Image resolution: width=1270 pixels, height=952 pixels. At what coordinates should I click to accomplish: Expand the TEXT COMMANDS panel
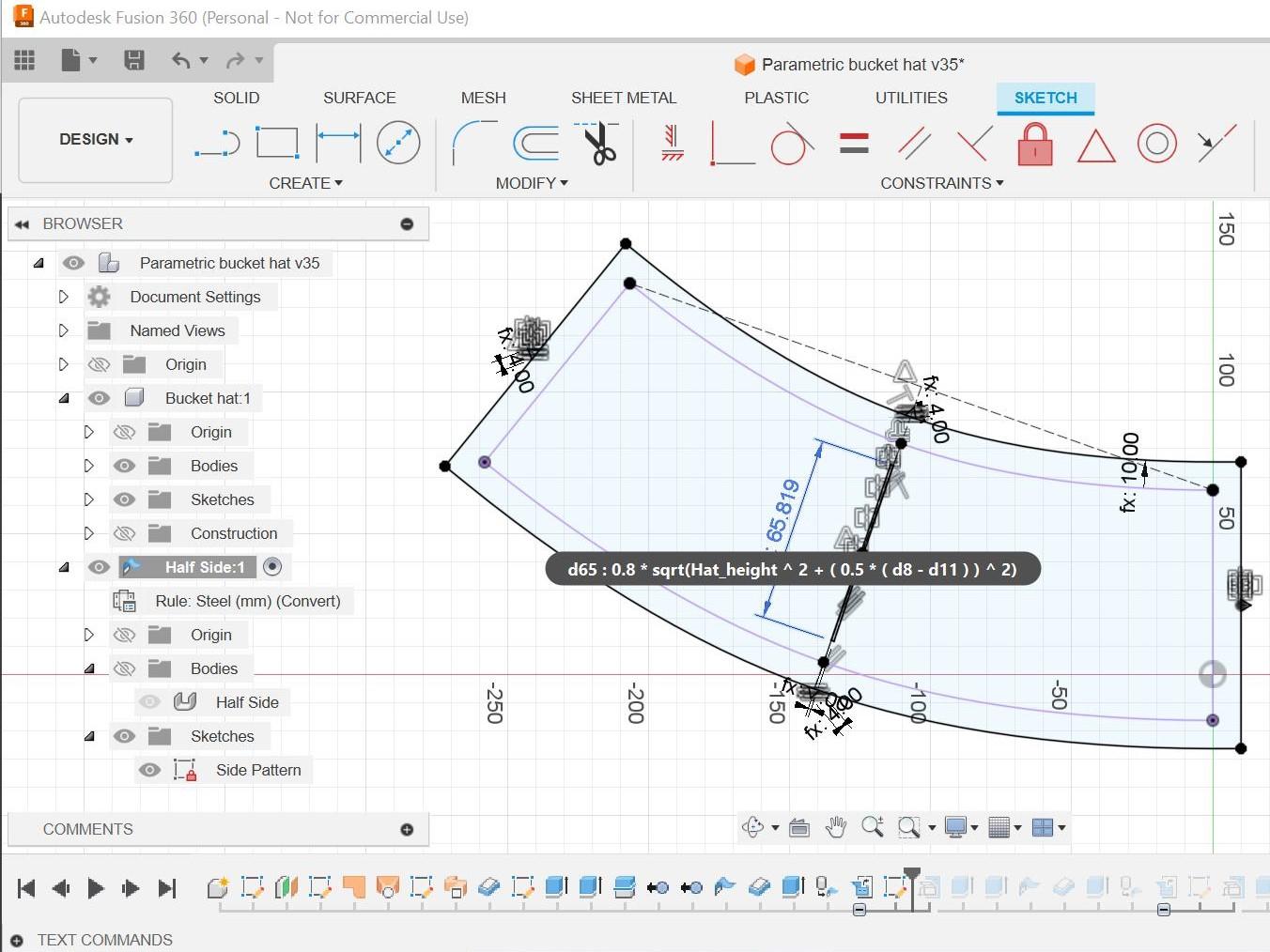tap(16, 940)
